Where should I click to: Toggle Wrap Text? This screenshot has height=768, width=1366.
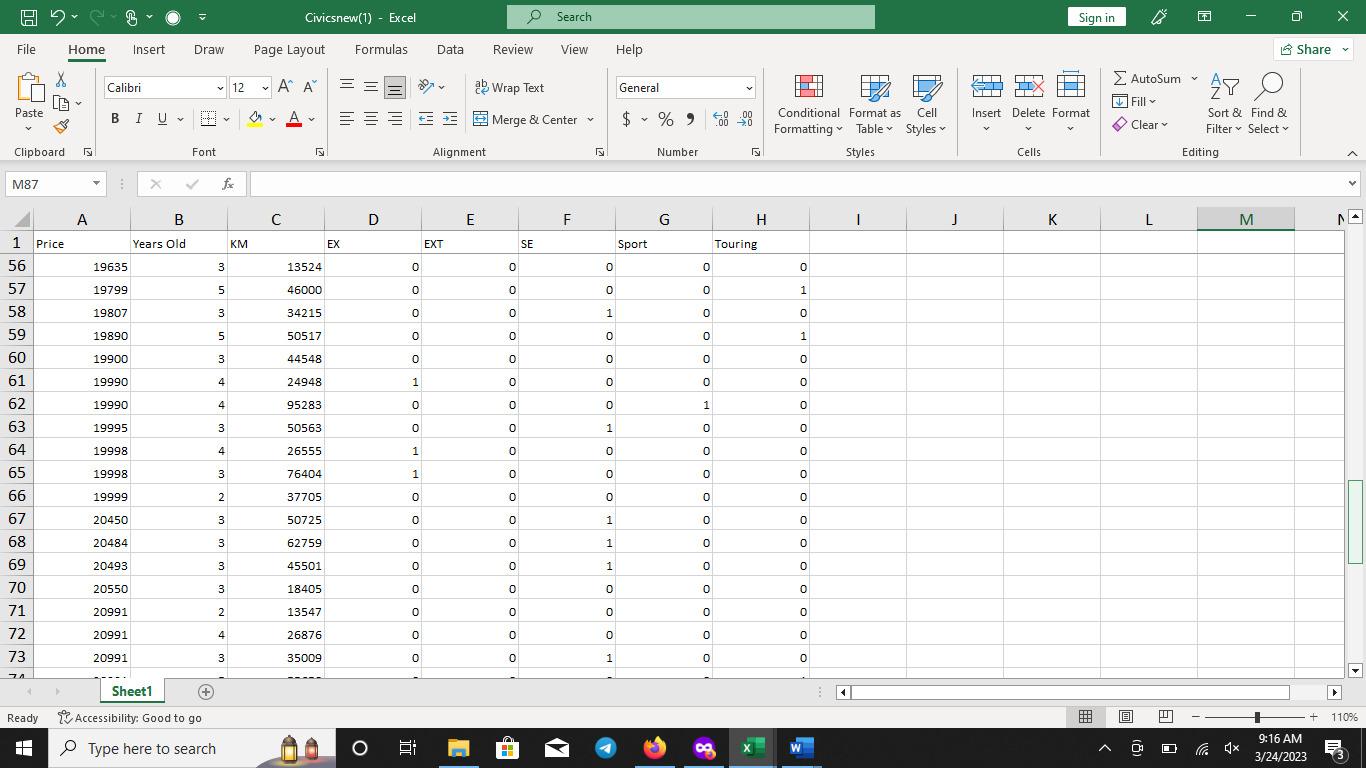pos(509,88)
